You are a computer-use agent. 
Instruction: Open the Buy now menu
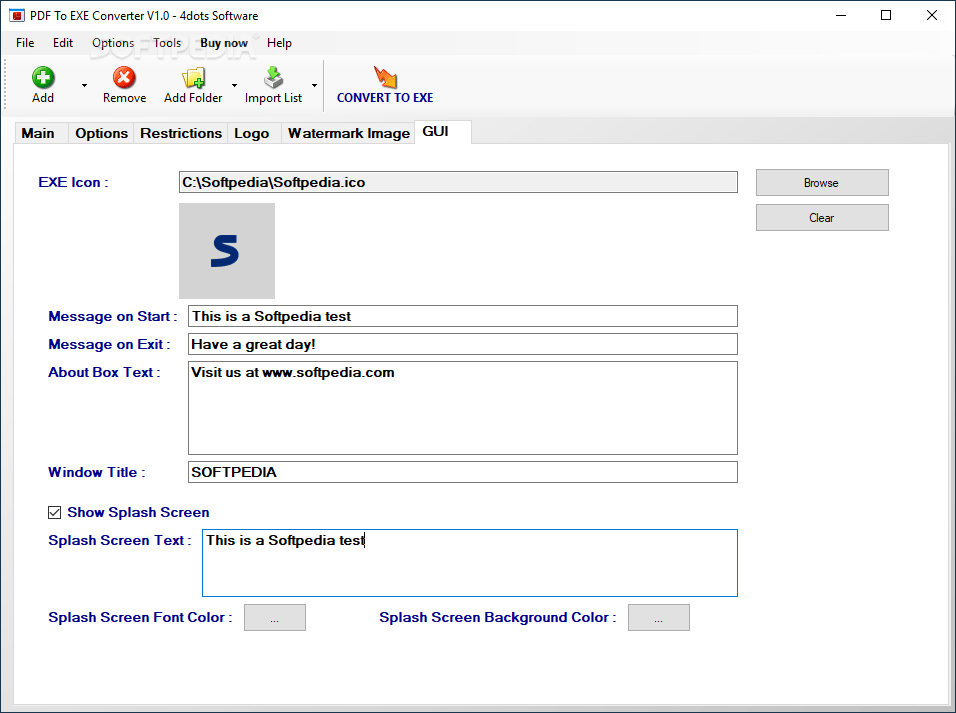click(223, 43)
